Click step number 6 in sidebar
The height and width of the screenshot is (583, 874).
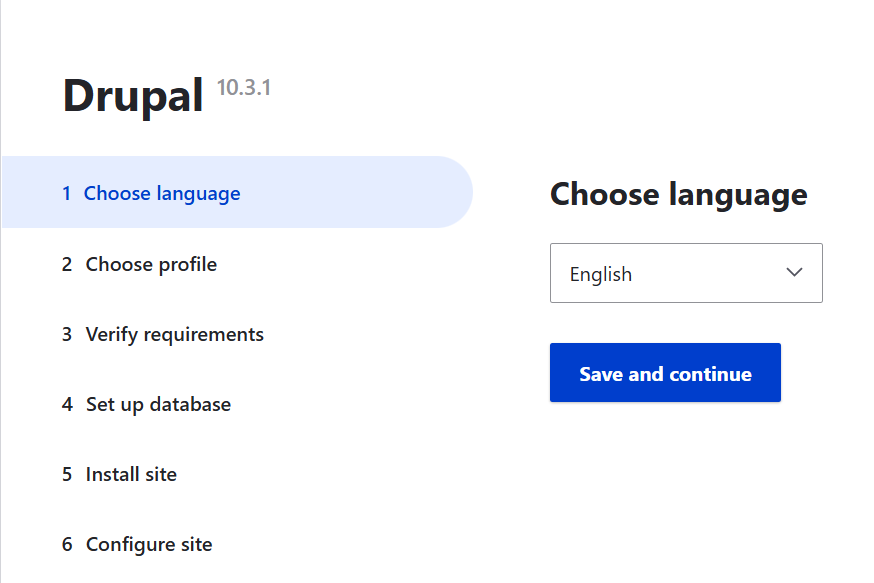tap(66, 543)
